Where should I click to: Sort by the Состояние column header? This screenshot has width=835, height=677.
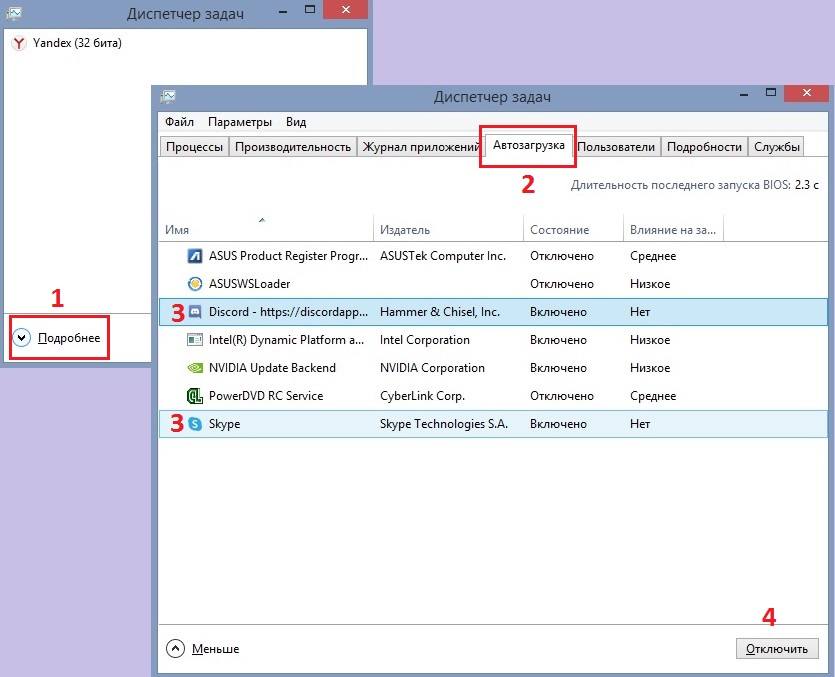(574, 230)
